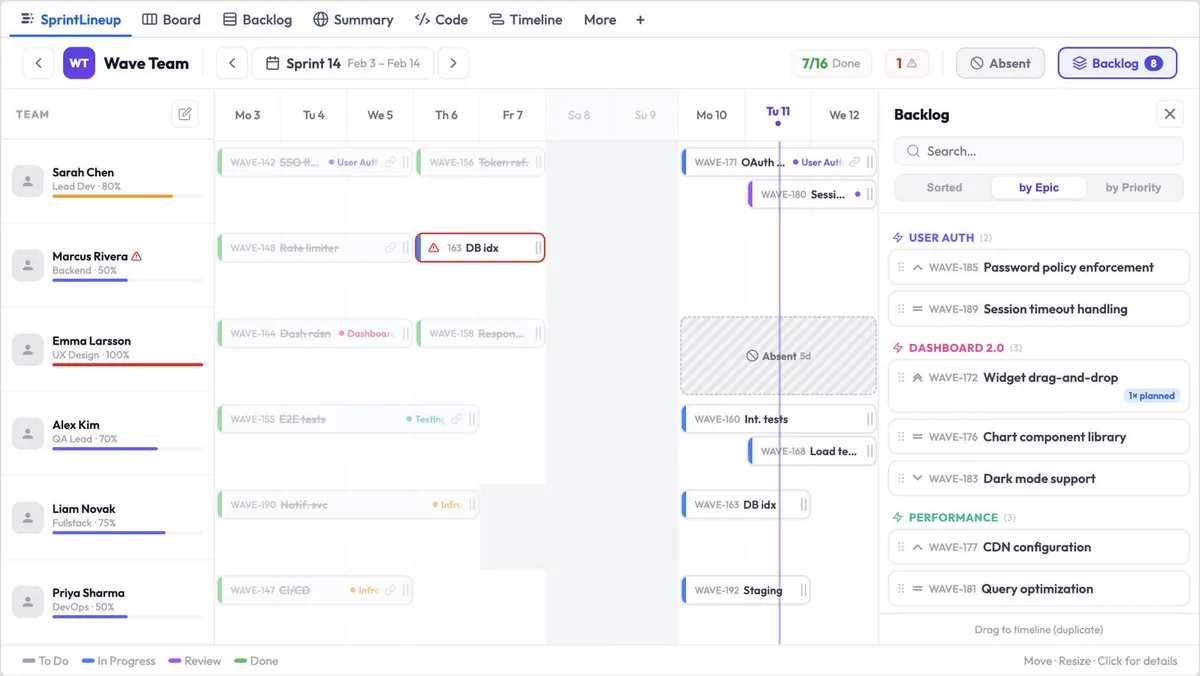Switch to the Timeline tab

point(525,19)
